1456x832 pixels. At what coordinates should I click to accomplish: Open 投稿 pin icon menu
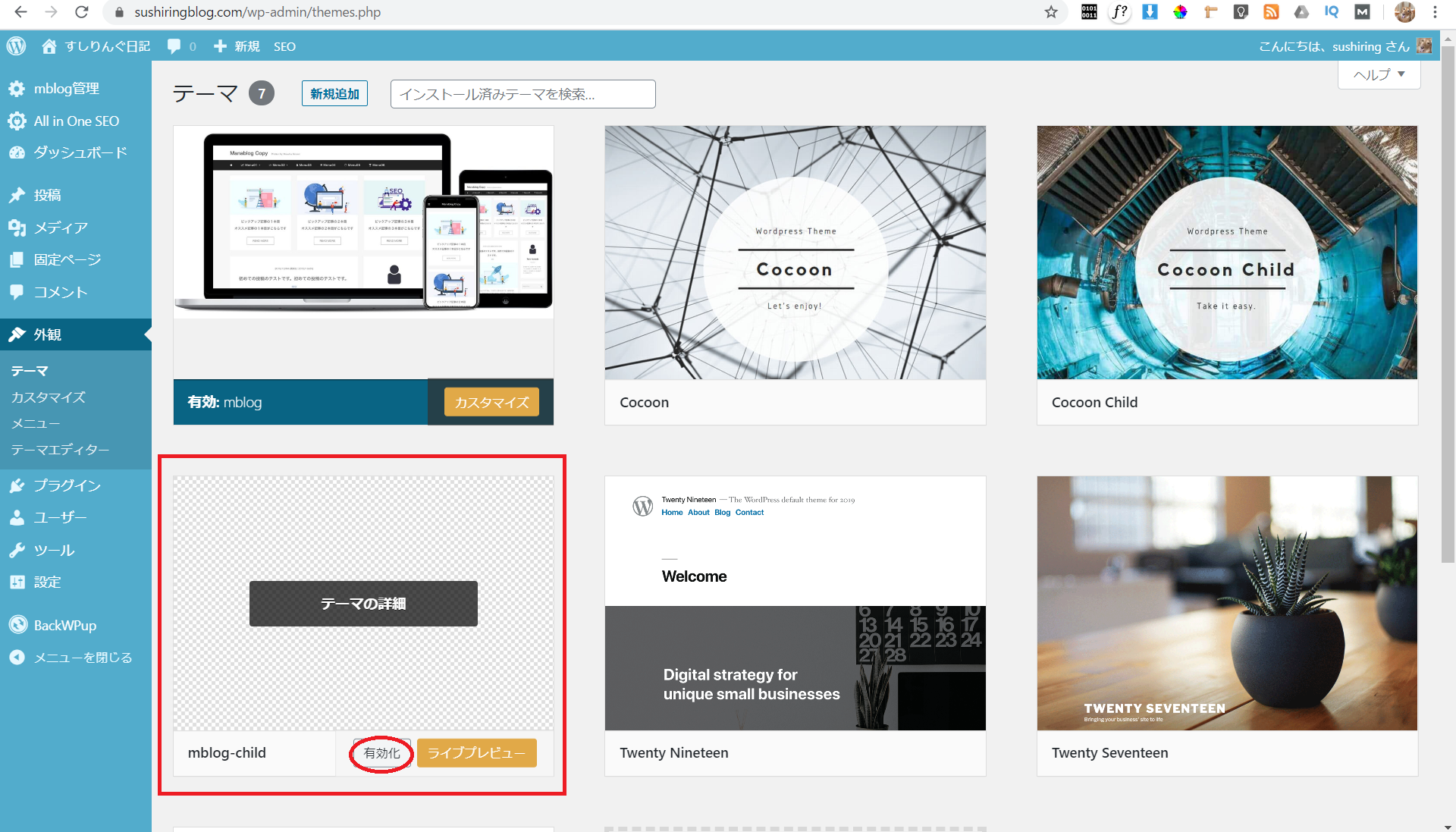tap(17, 196)
